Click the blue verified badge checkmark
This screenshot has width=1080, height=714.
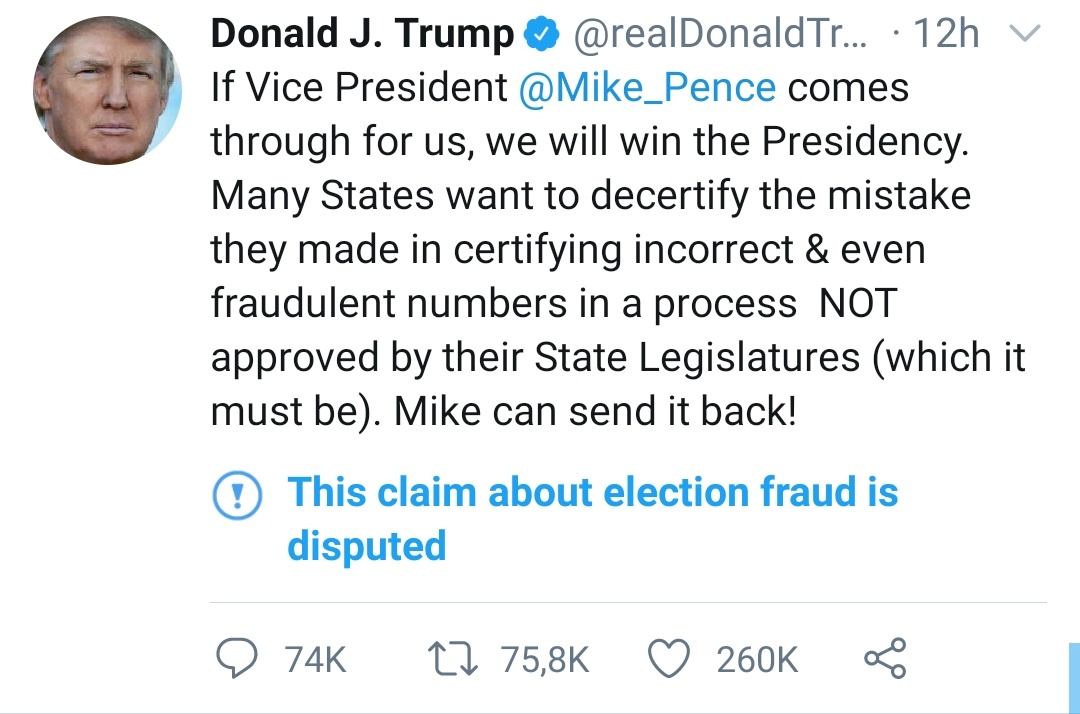point(541,36)
